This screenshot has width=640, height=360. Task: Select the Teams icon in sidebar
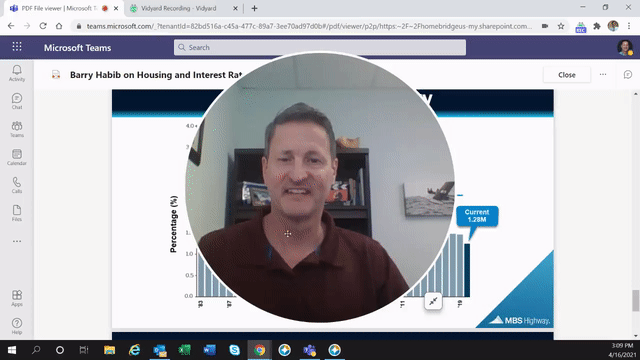[x=17, y=129]
